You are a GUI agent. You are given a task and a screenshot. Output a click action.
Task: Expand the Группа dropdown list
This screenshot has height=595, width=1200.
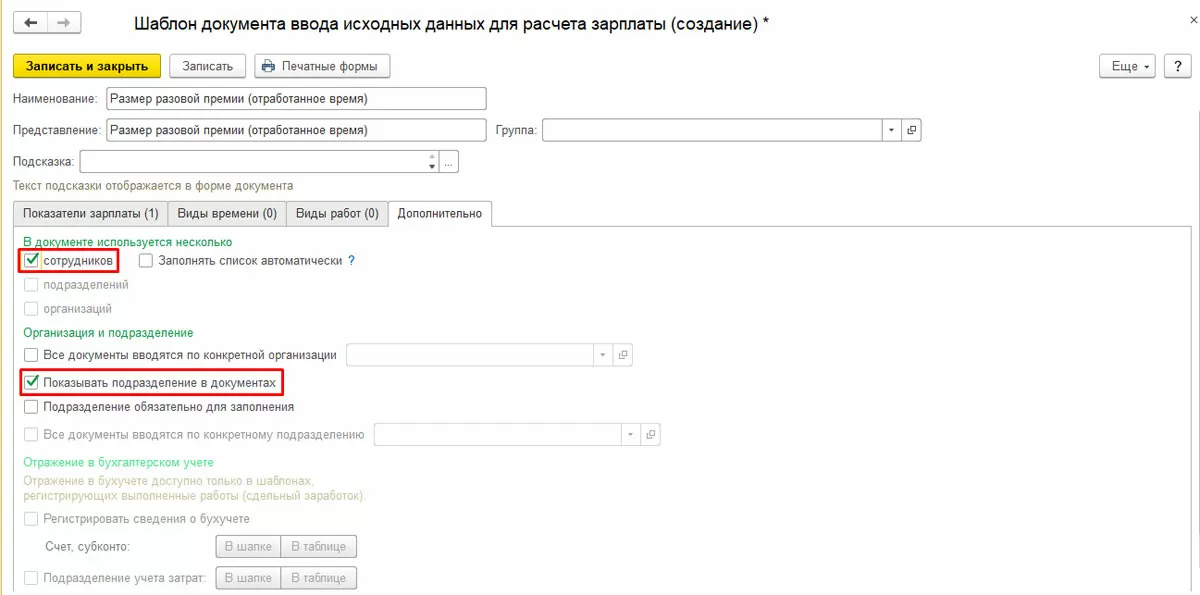point(891,130)
